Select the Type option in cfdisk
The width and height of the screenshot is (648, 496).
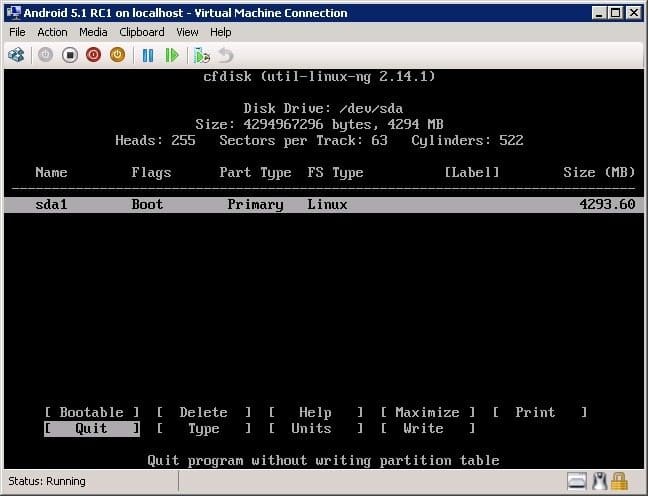point(204,429)
